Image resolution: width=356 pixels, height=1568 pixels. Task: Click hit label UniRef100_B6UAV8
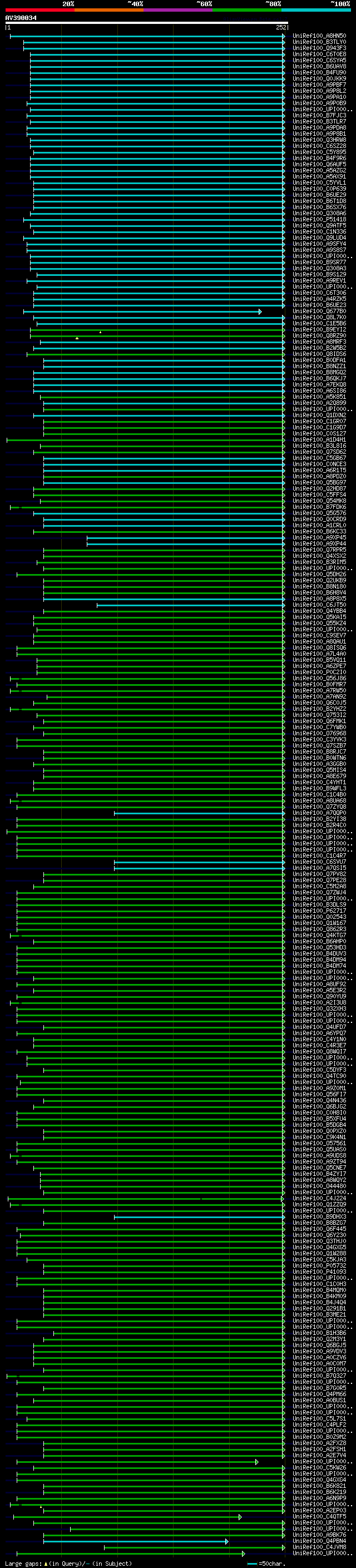pyautogui.click(x=319, y=66)
